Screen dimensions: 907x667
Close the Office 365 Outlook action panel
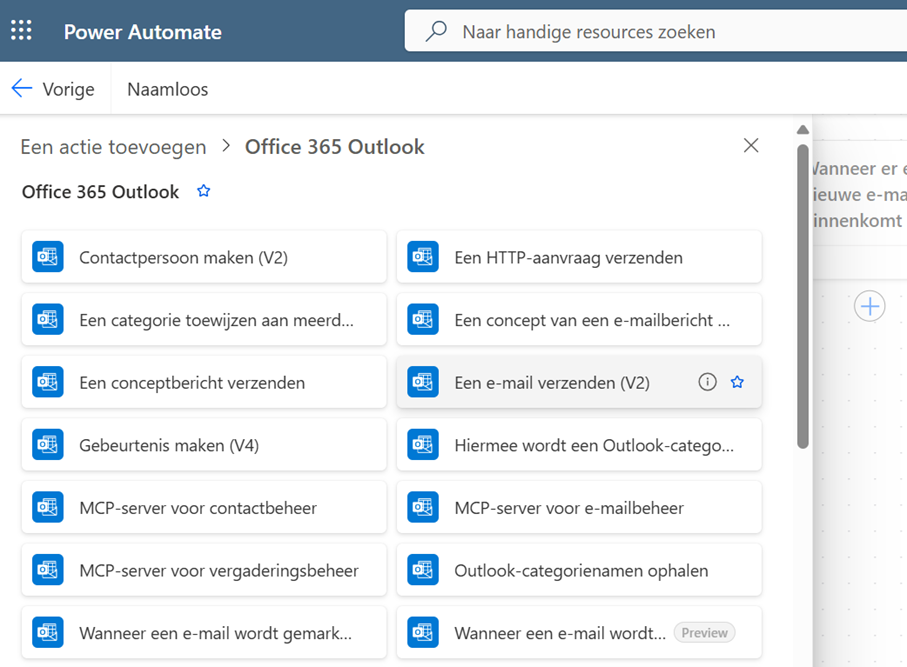coord(751,145)
